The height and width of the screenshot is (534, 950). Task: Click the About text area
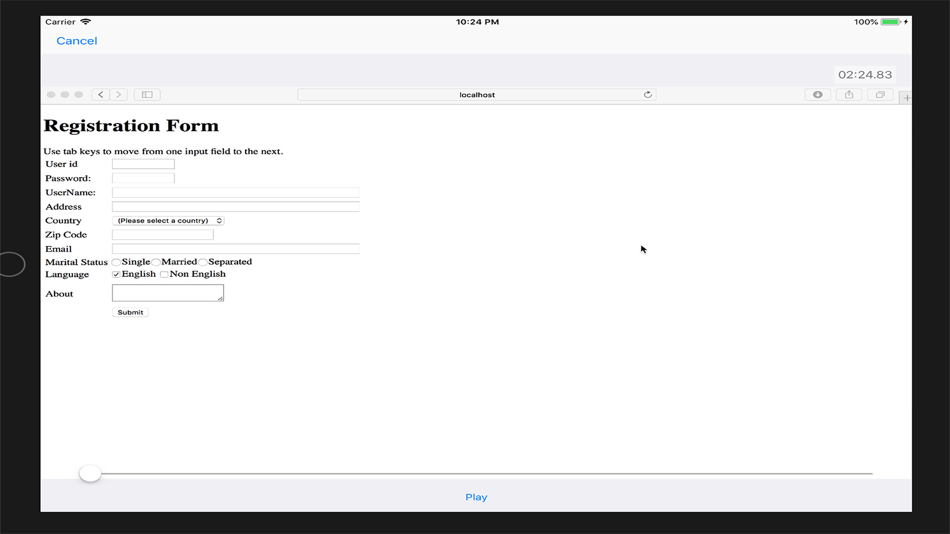pos(168,293)
